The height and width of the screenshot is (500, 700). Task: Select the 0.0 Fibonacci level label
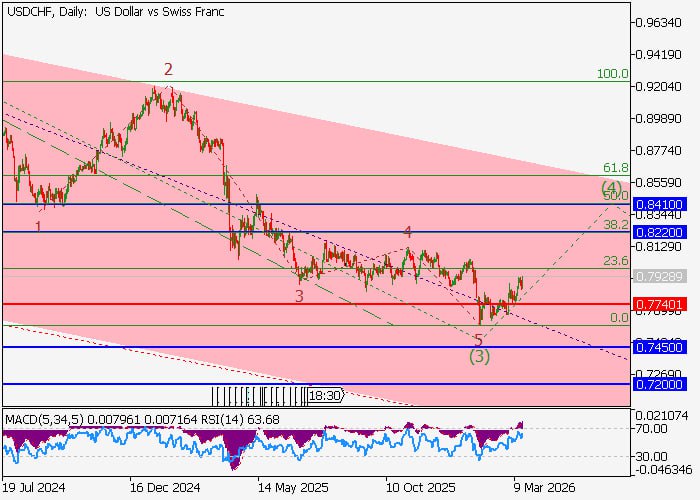619,318
